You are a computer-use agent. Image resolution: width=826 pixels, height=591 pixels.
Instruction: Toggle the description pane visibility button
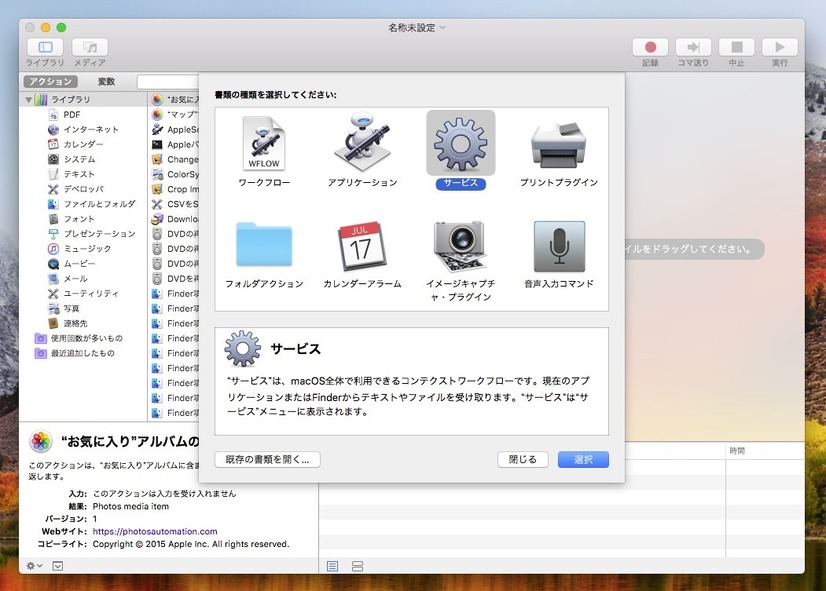(x=58, y=566)
